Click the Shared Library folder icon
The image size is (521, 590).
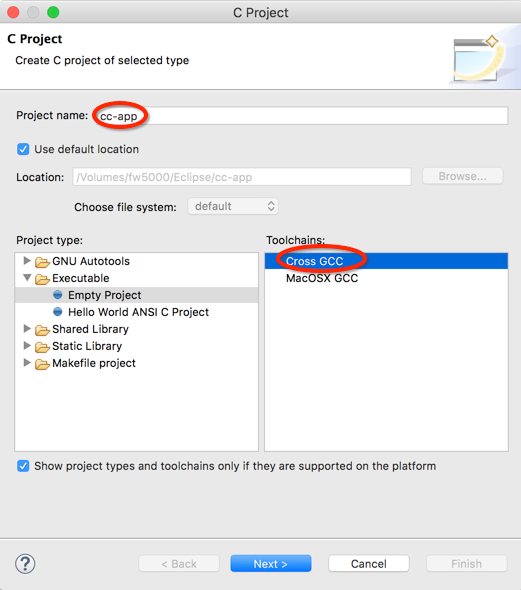tap(42, 330)
